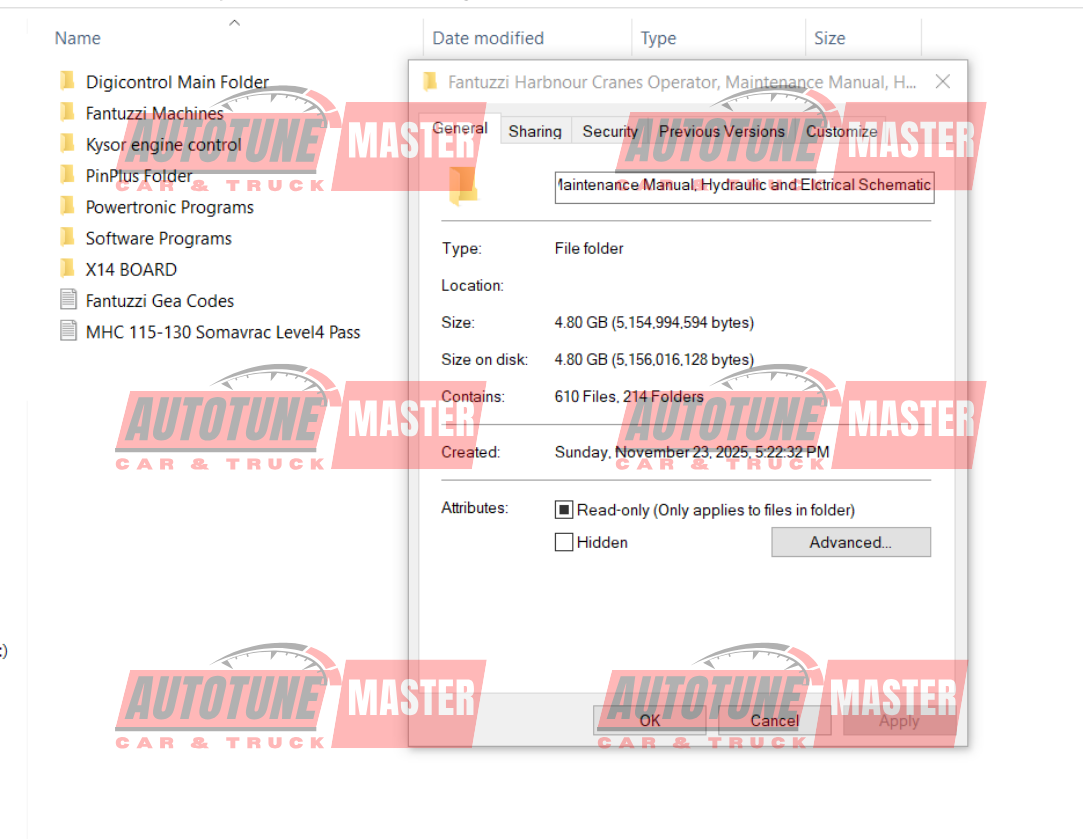The width and height of the screenshot is (1083, 839).
Task: Click the Powertronic Programs folder icon
Action: point(68,207)
